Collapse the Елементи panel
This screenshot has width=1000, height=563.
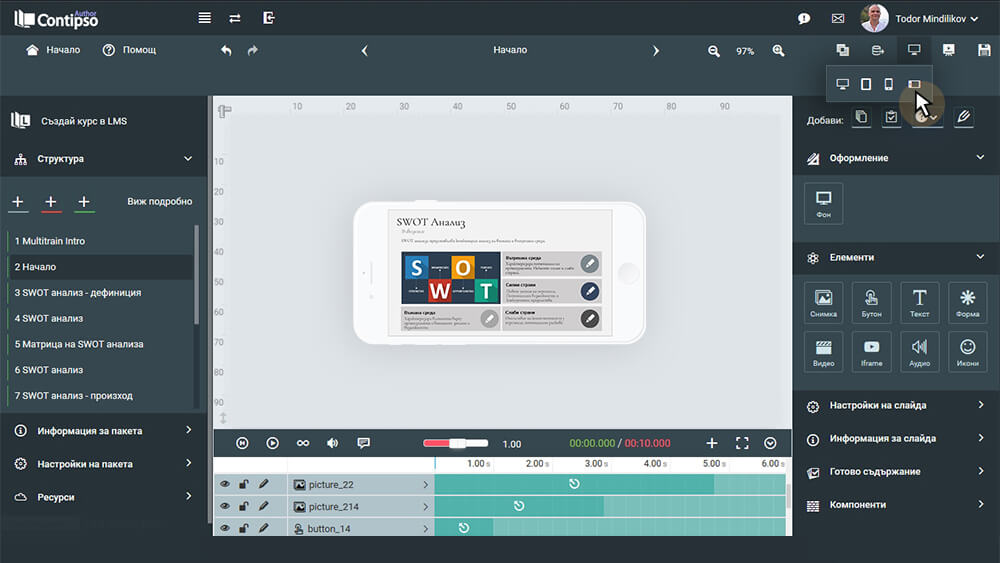point(980,257)
